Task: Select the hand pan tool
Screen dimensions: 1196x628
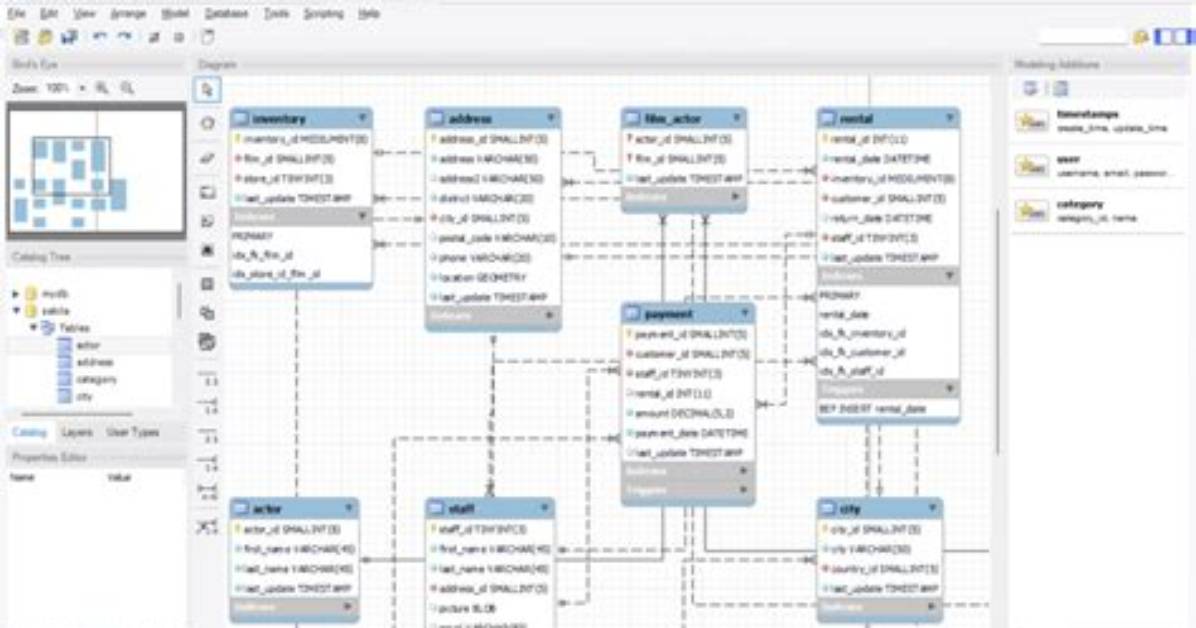Action: pyautogui.click(x=207, y=123)
